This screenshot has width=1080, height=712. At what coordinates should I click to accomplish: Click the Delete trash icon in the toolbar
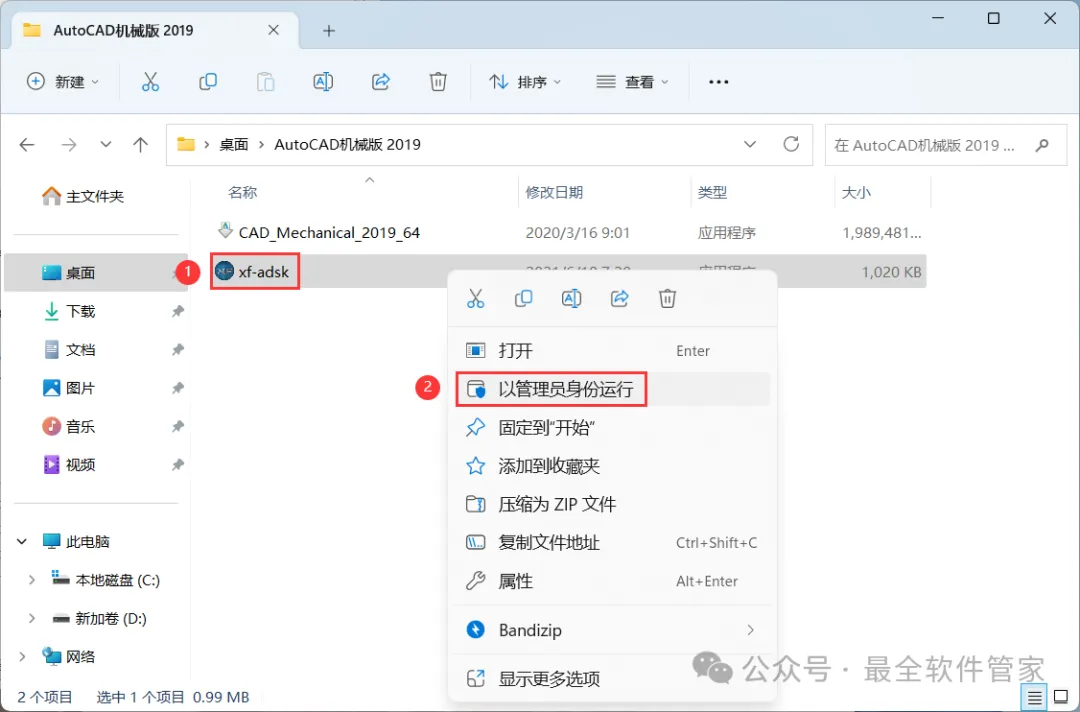438,82
